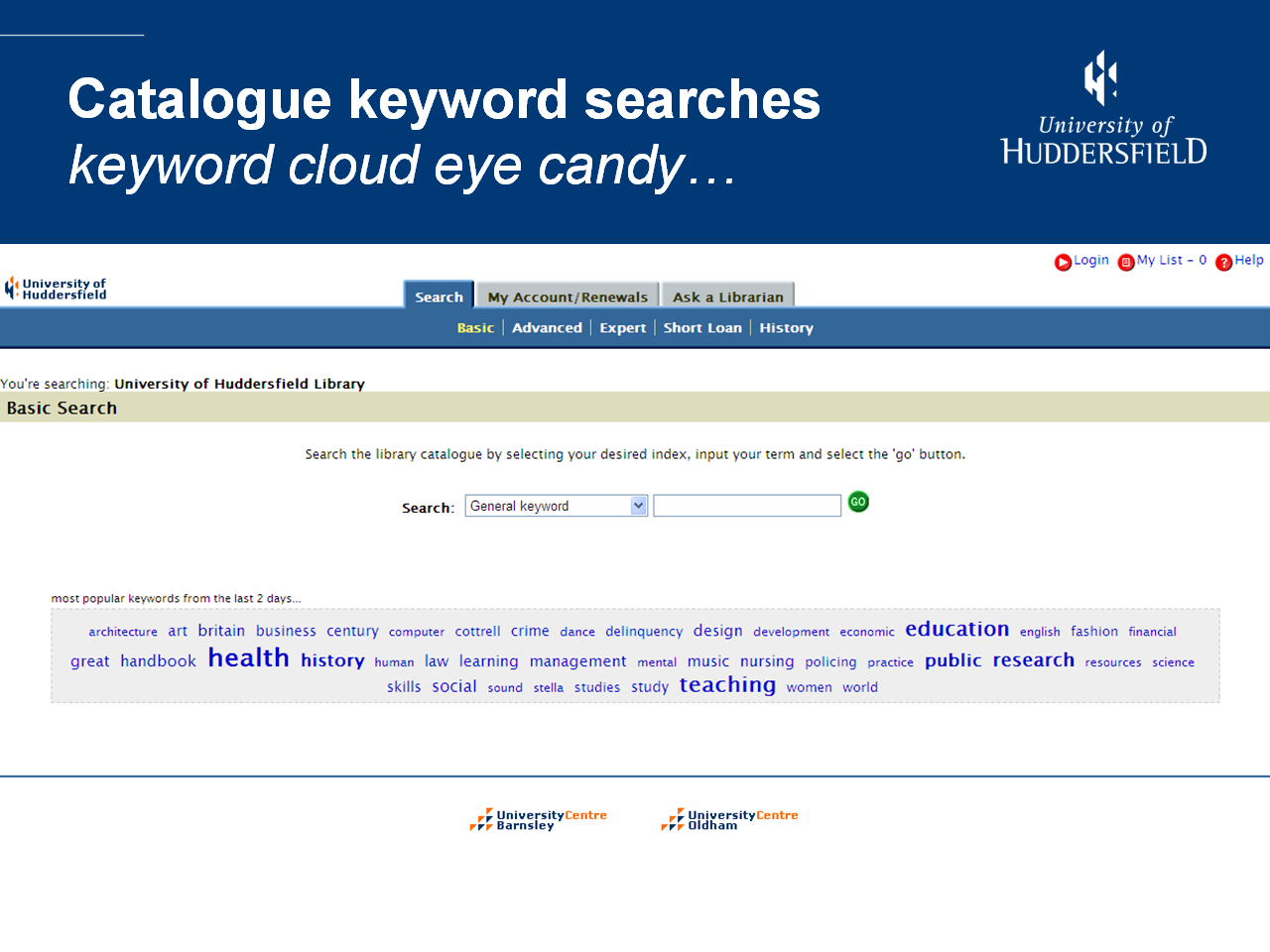Open the Ask a Librarian tab
The height and width of the screenshot is (952, 1270).
[728, 297]
